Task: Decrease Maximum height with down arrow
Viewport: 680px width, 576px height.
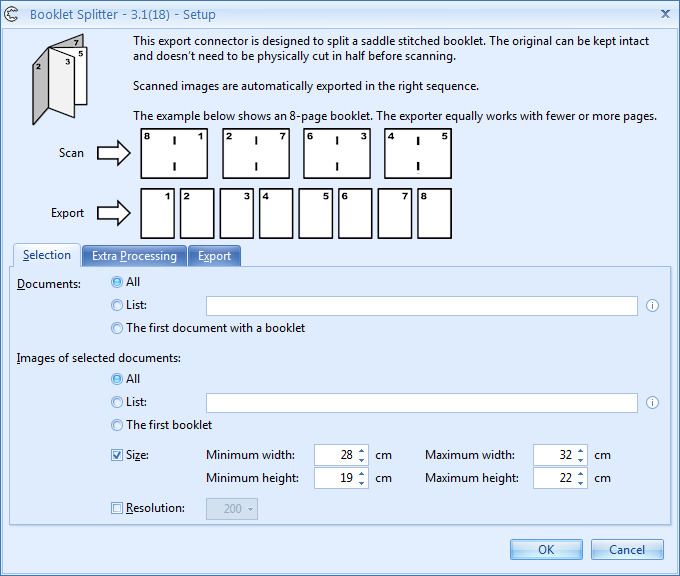Action: [581, 483]
